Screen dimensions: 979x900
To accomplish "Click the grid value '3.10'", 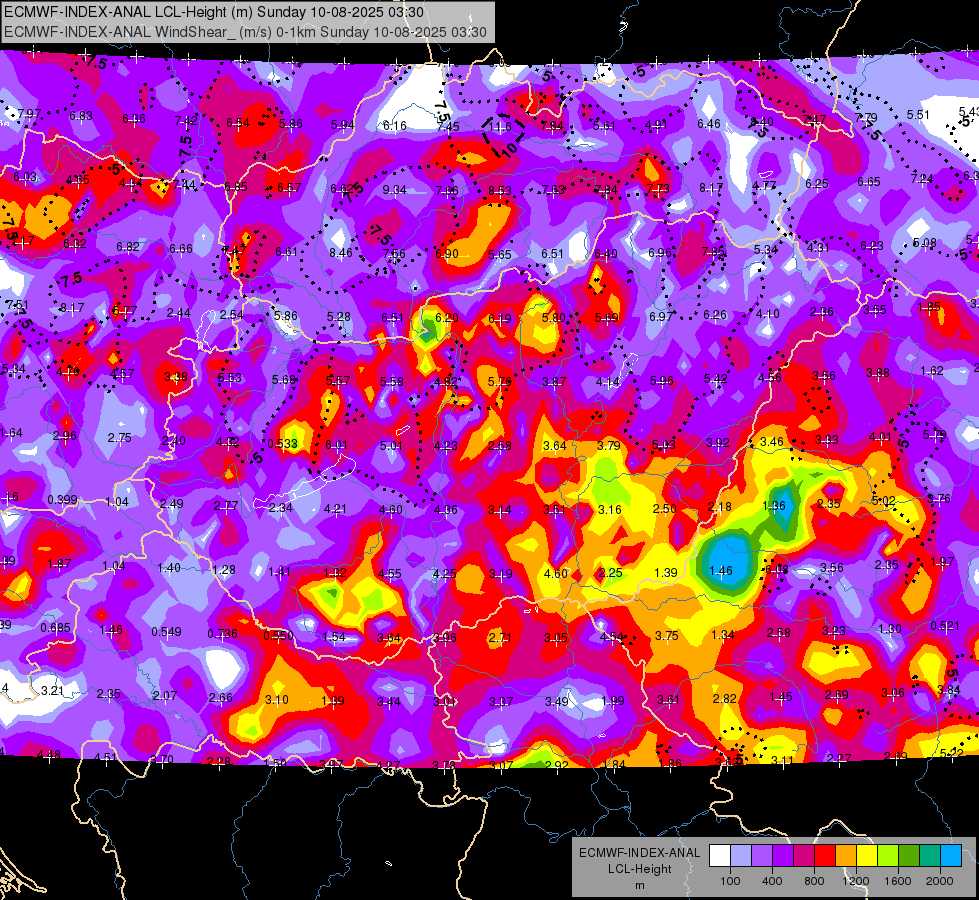I will [277, 700].
